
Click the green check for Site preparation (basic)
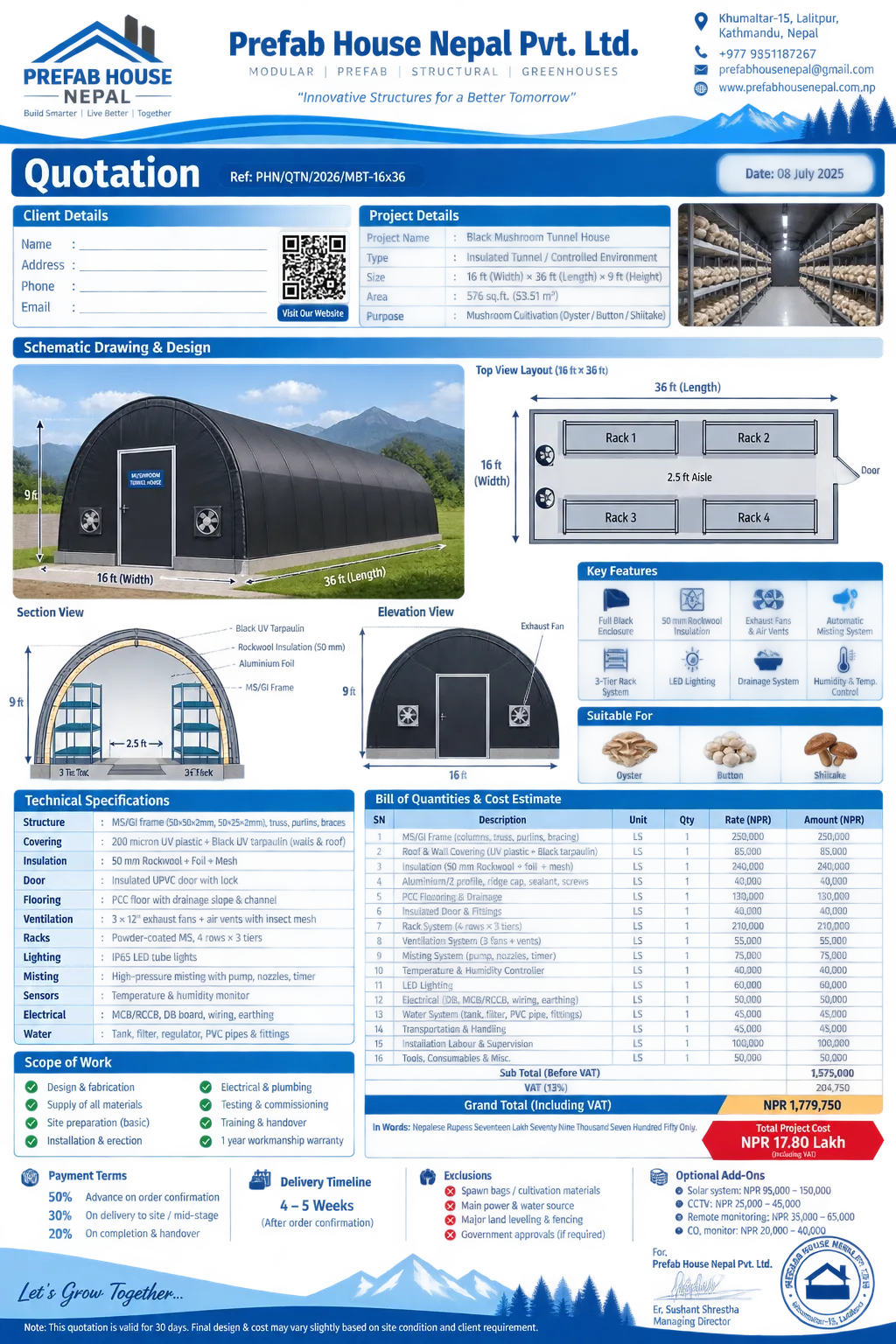pyautogui.click(x=31, y=1123)
